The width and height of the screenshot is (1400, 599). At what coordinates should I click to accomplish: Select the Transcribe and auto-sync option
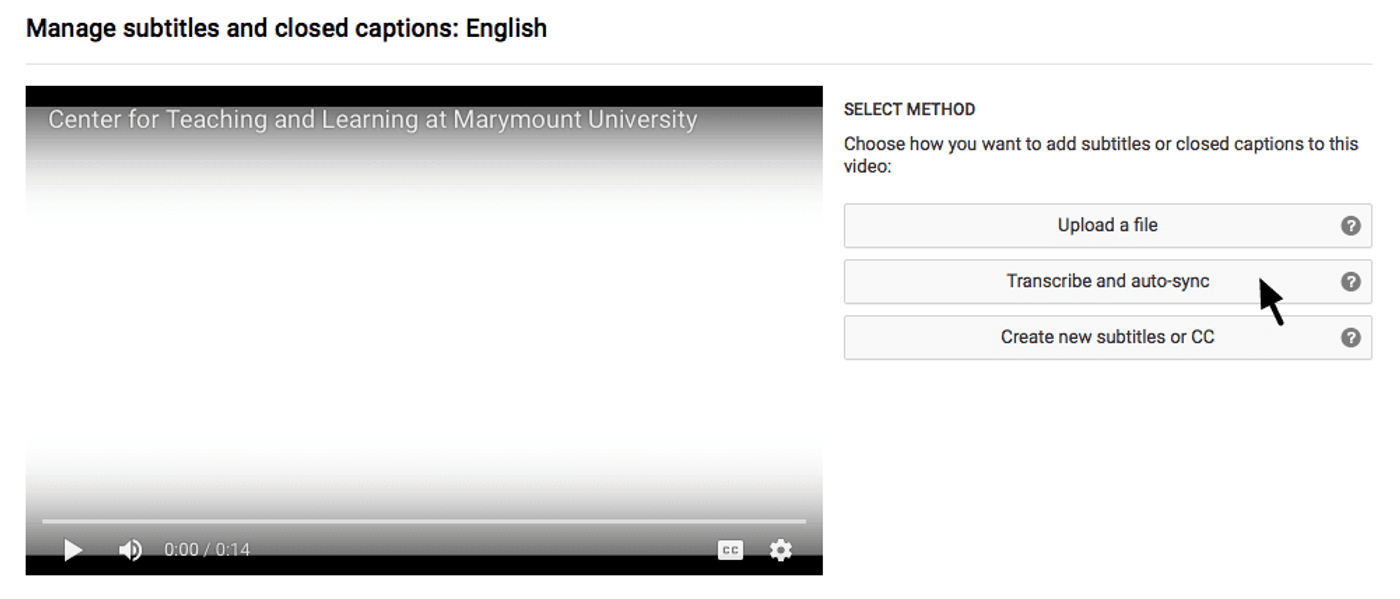point(1107,282)
